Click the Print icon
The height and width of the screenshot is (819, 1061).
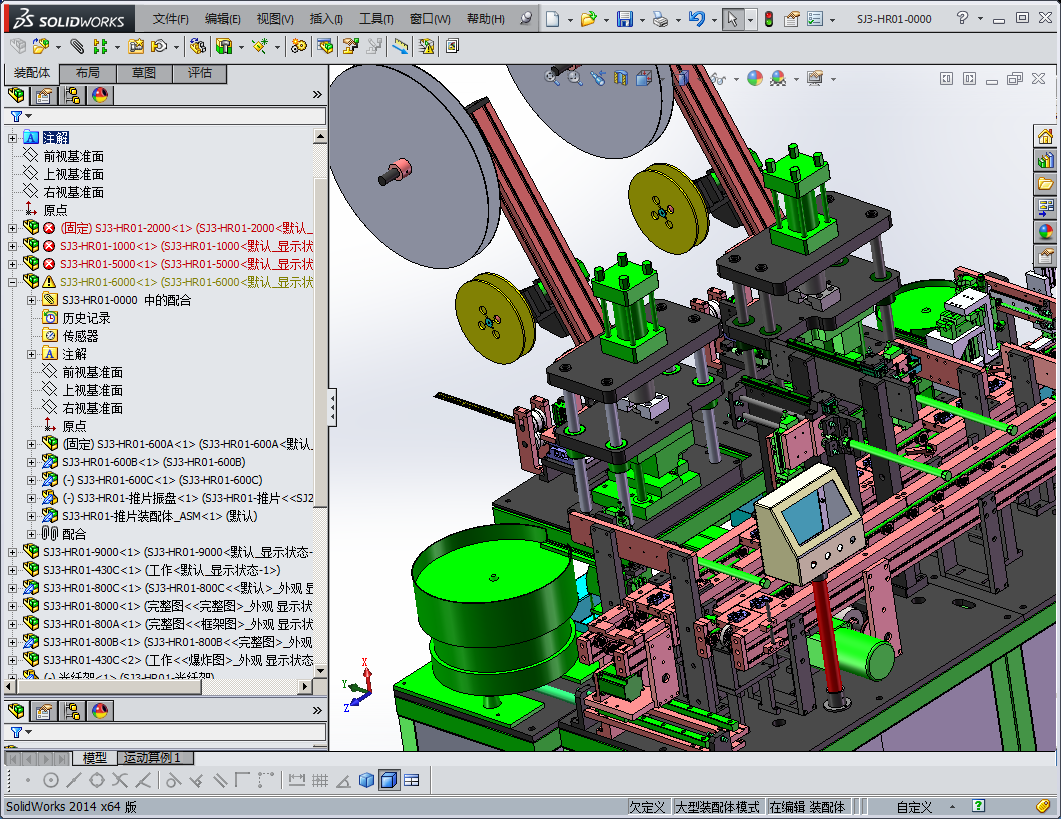pos(660,19)
